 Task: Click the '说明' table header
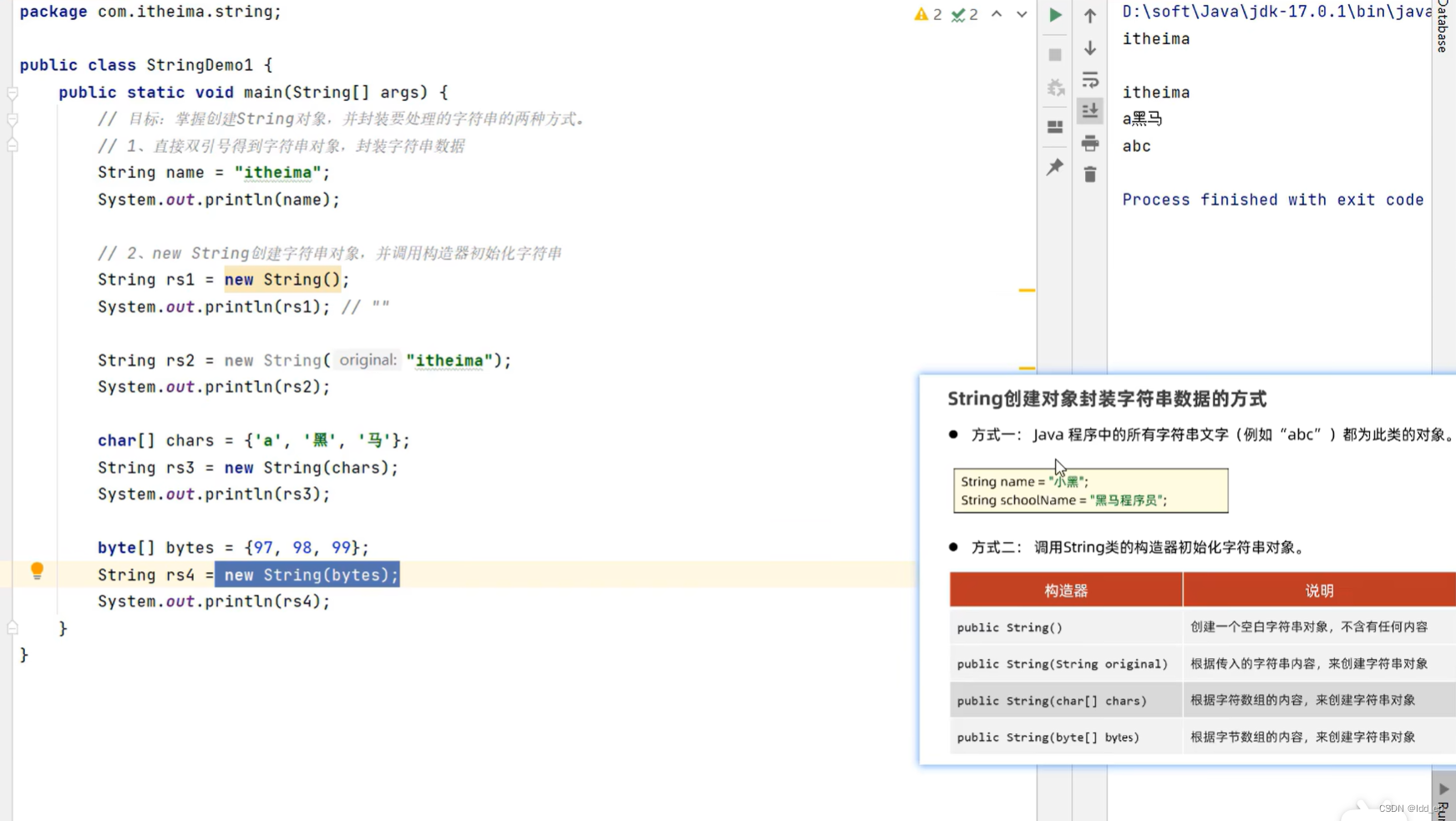(1319, 590)
